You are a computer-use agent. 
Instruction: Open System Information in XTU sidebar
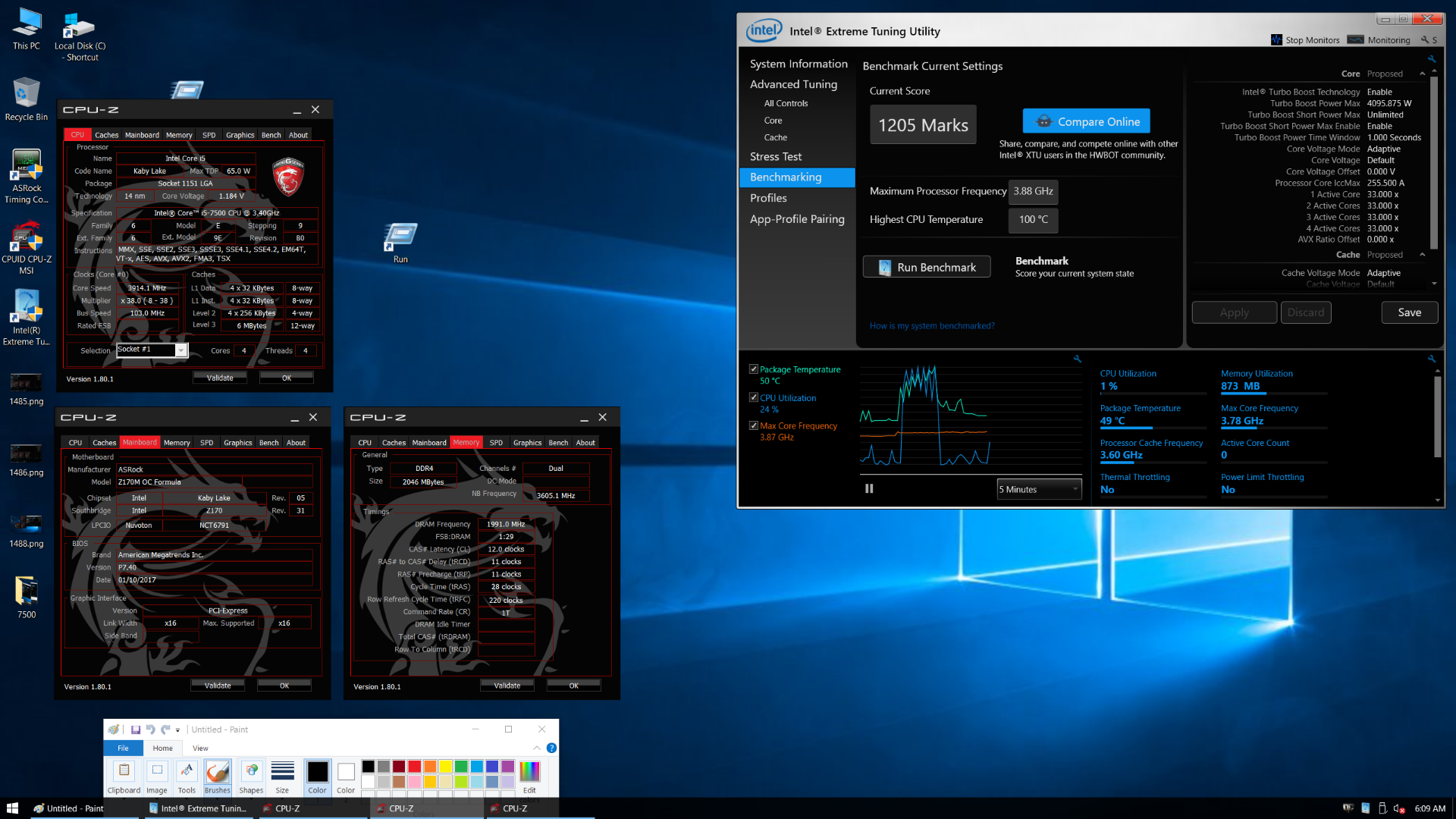(x=799, y=64)
